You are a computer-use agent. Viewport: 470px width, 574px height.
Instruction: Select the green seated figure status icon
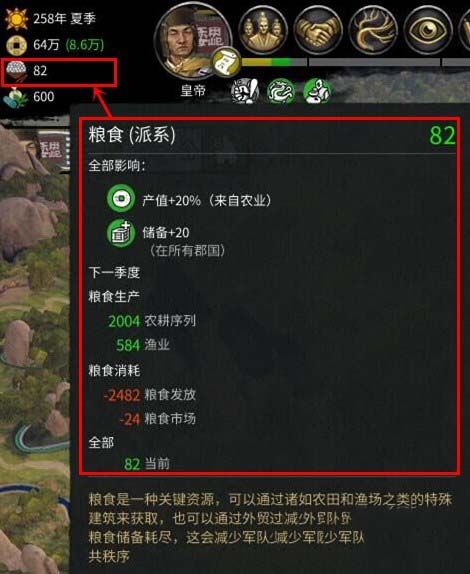coord(317,91)
